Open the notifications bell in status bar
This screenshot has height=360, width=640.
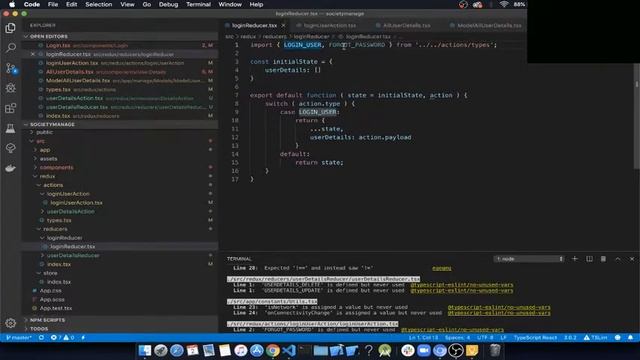pos(631,338)
